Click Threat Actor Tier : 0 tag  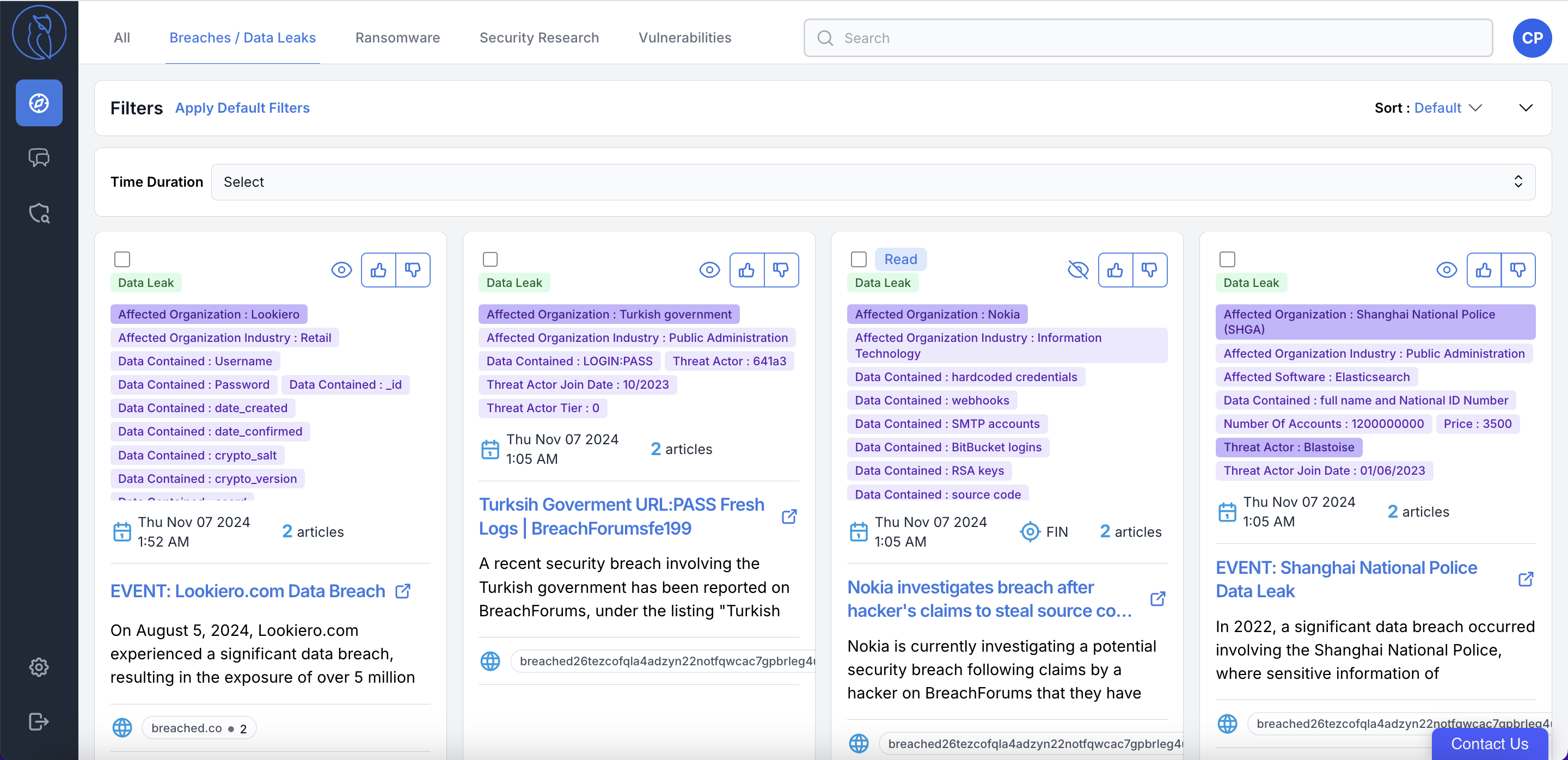(543, 408)
